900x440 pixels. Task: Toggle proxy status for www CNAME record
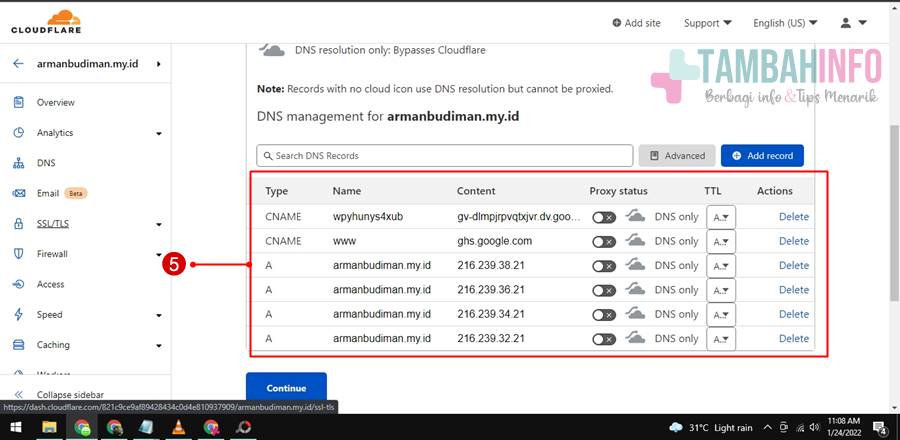point(604,242)
